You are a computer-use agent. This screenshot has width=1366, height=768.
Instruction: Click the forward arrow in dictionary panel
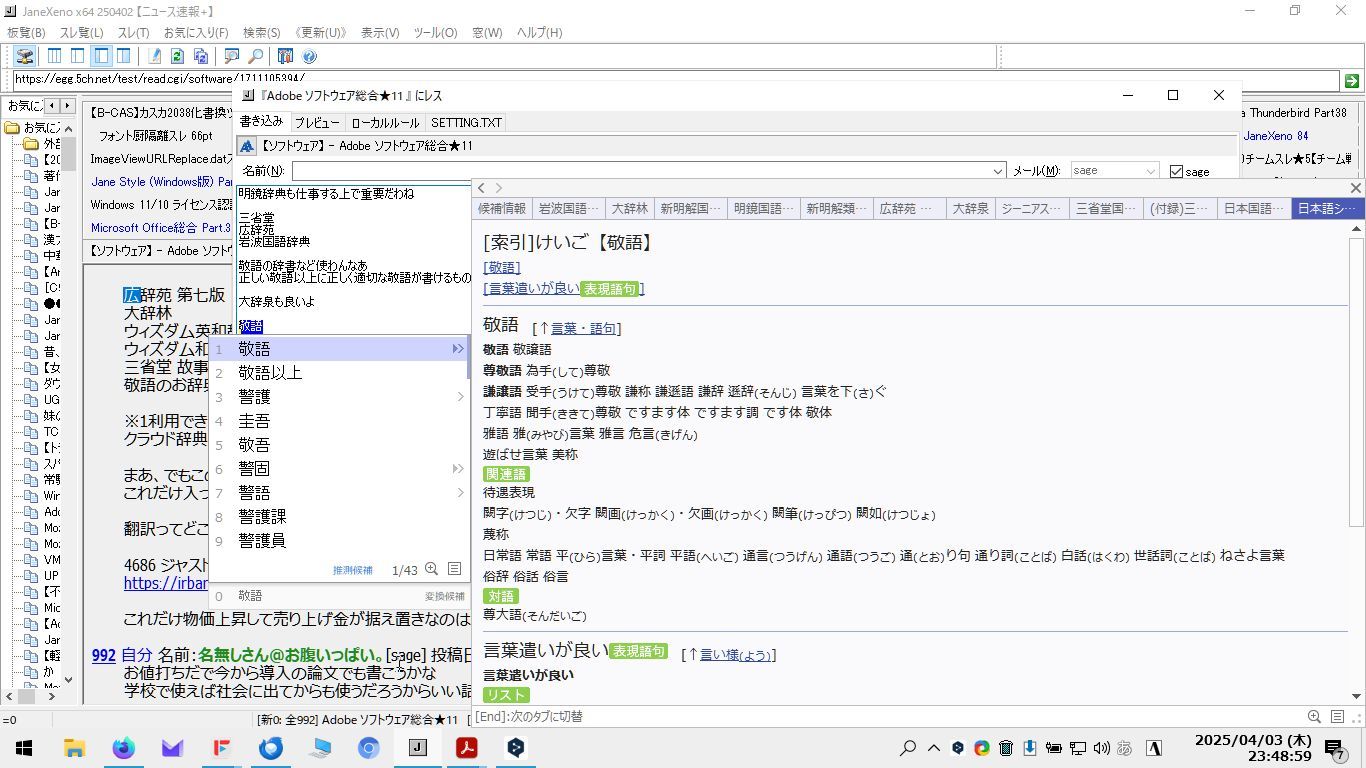click(498, 188)
